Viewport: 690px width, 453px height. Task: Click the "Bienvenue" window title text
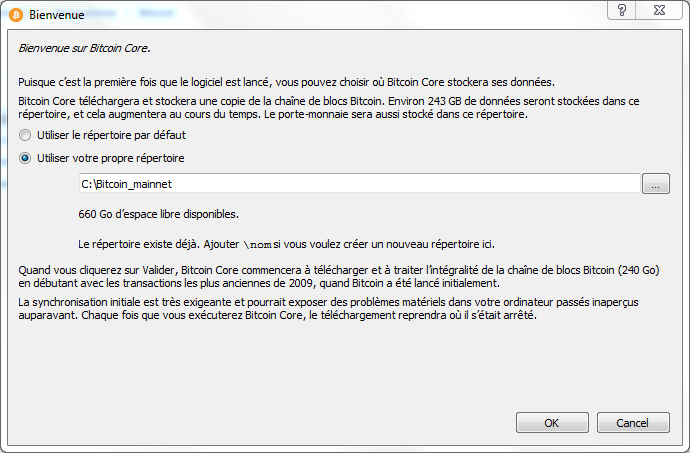point(57,16)
